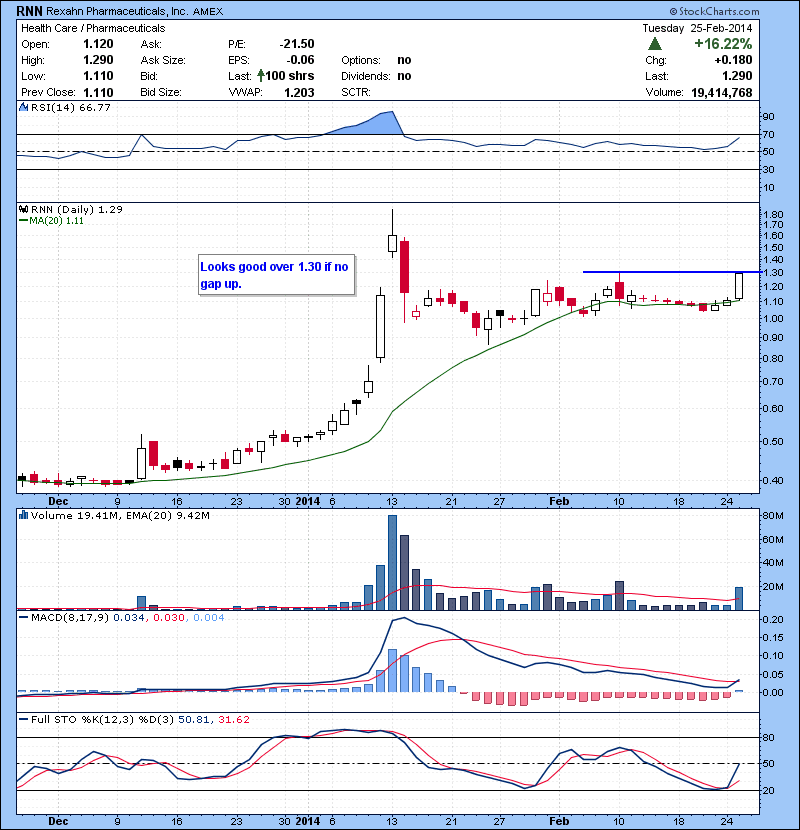Click the Health Care / Pharmaceuticals sector label

coord(93,28)
